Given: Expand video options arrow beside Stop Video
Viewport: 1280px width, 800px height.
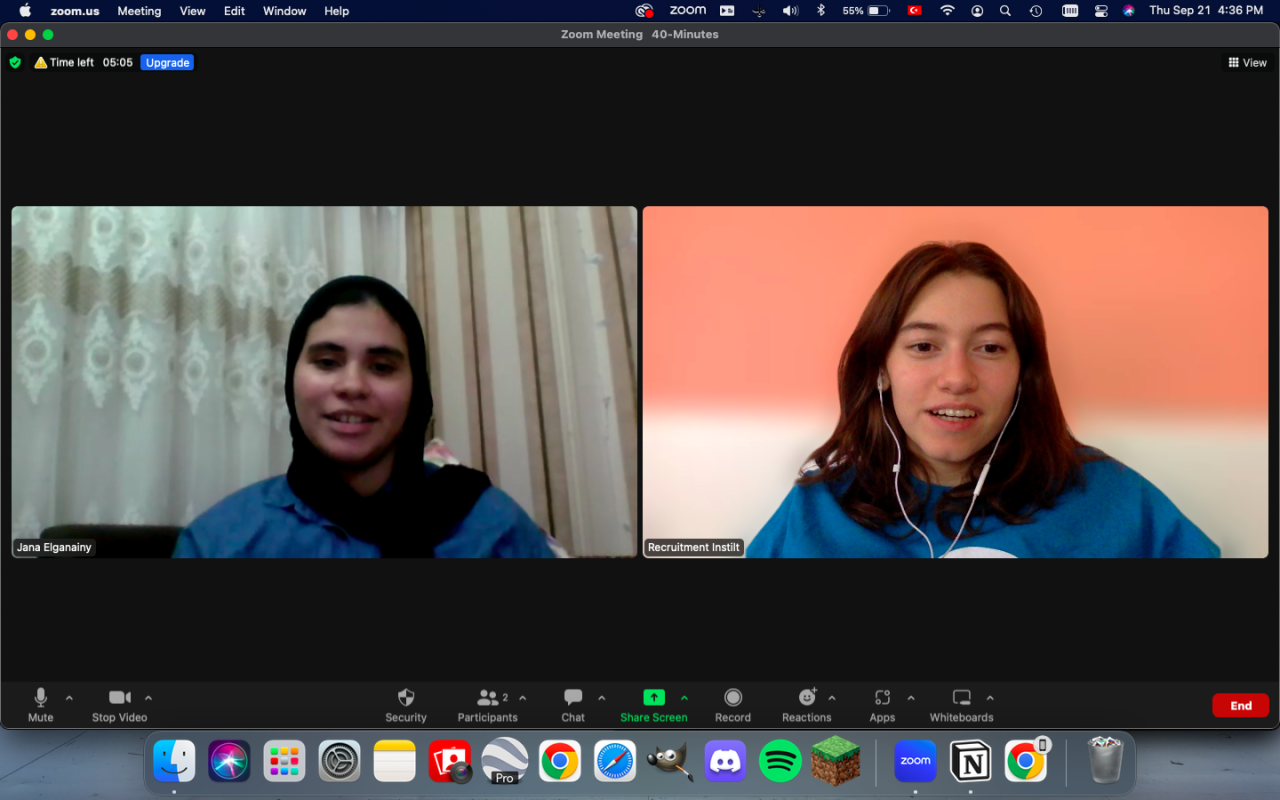Looking at the screenshot, I should (148, 698).
